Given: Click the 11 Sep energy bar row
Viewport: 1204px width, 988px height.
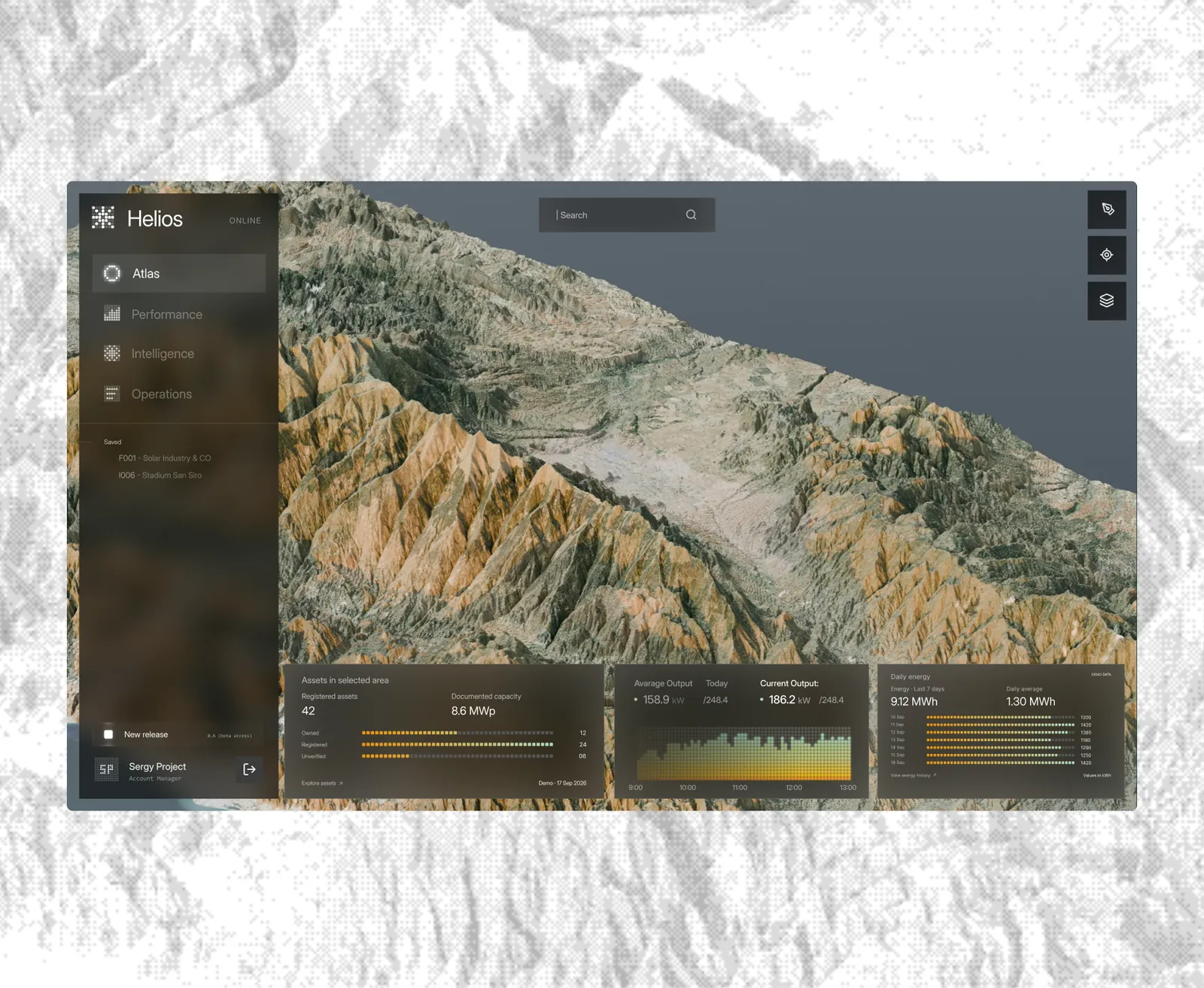Looking at the screenshot, I should pyautogui.click(x=990, y=725).
